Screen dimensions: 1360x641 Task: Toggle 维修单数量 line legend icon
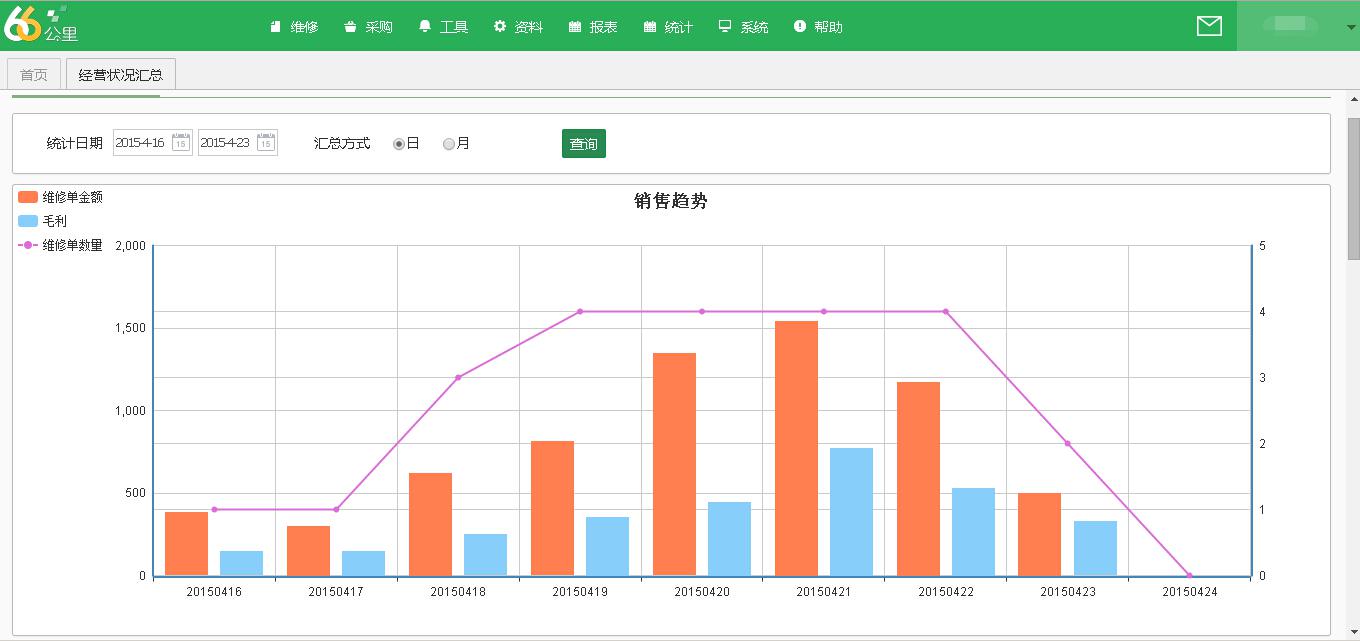[x=28, y=245]
